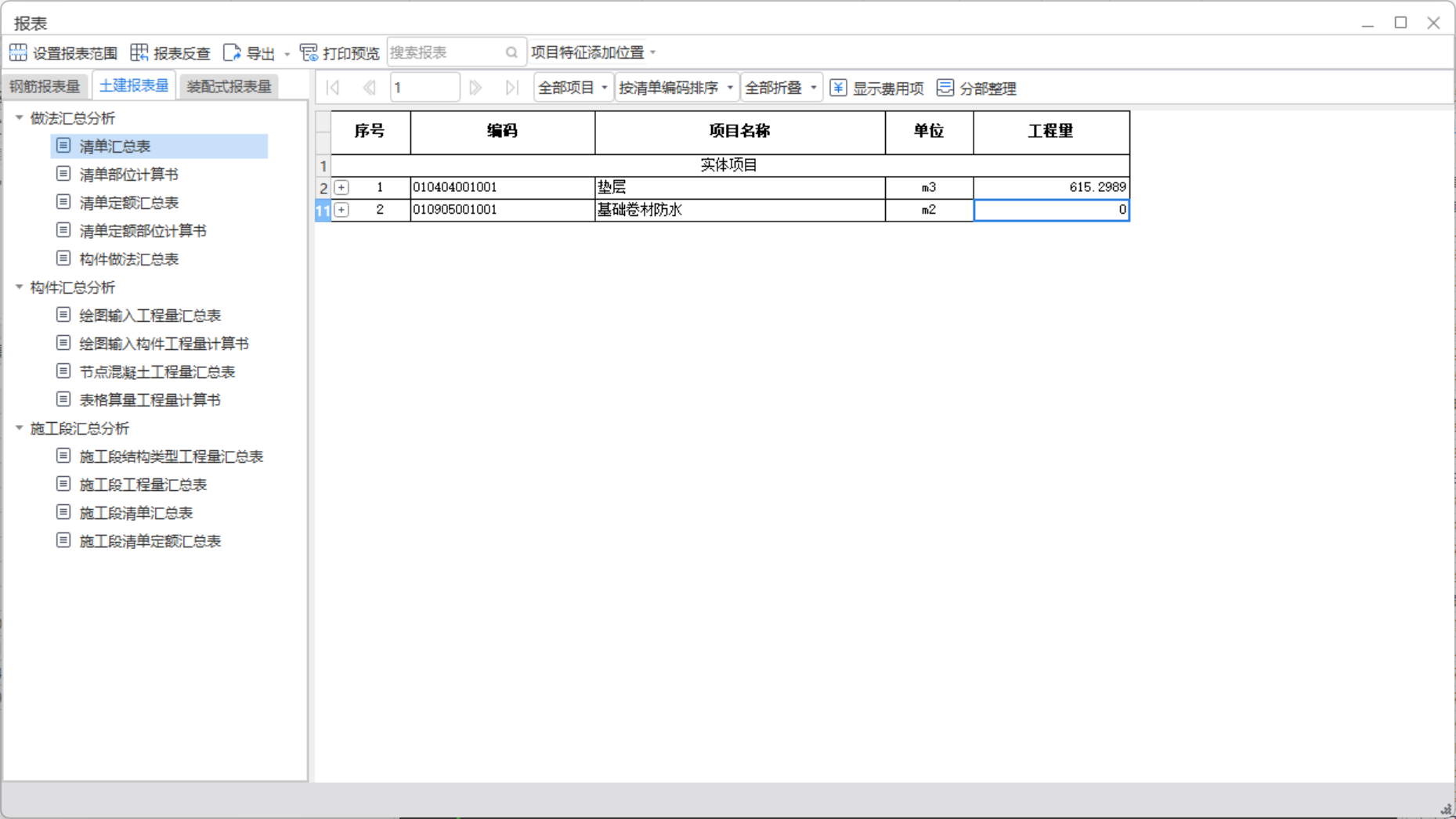Click the 编码 column header
The height and width of the screenshot is (819, 1456).
502,132
